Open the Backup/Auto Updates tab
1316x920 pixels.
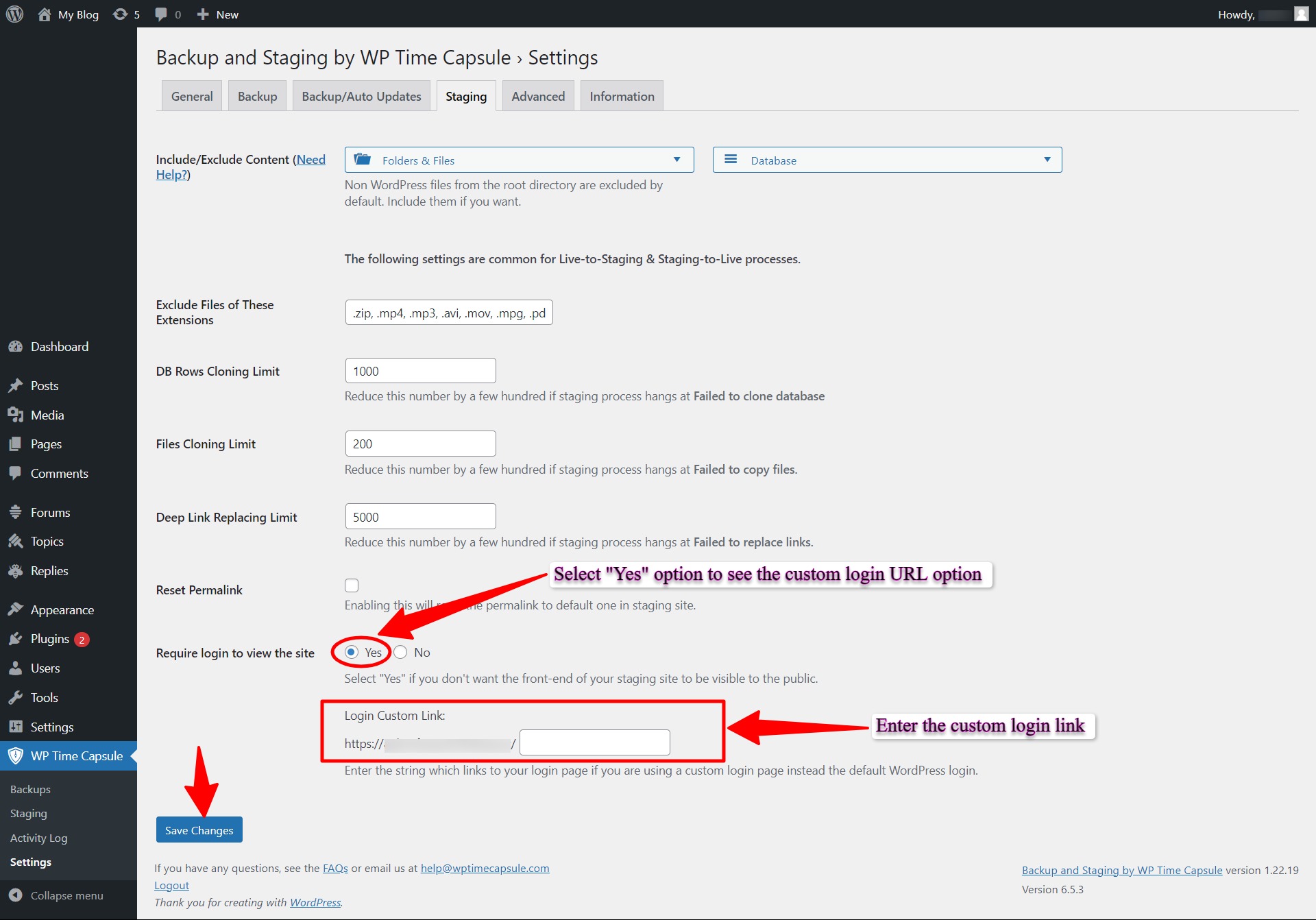pos(361,96)
